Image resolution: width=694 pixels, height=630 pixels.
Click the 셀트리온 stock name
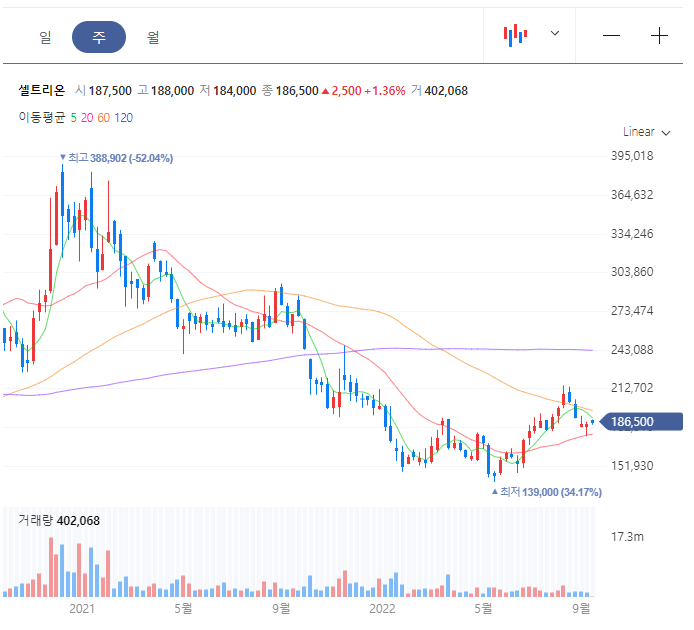click(42, 91)
